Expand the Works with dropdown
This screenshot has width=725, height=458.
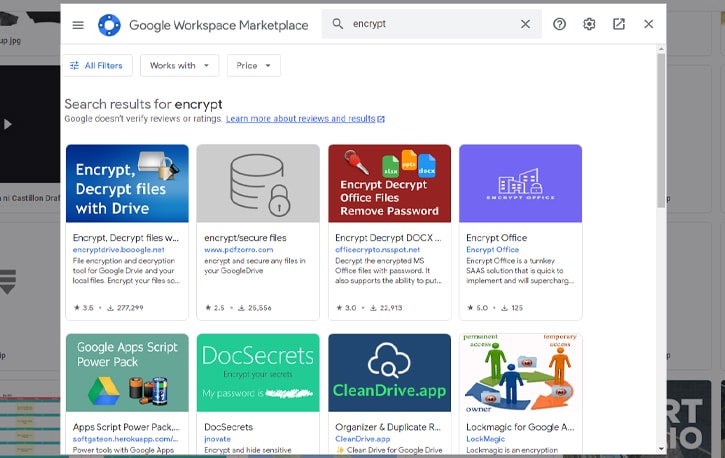click(179, 66)
